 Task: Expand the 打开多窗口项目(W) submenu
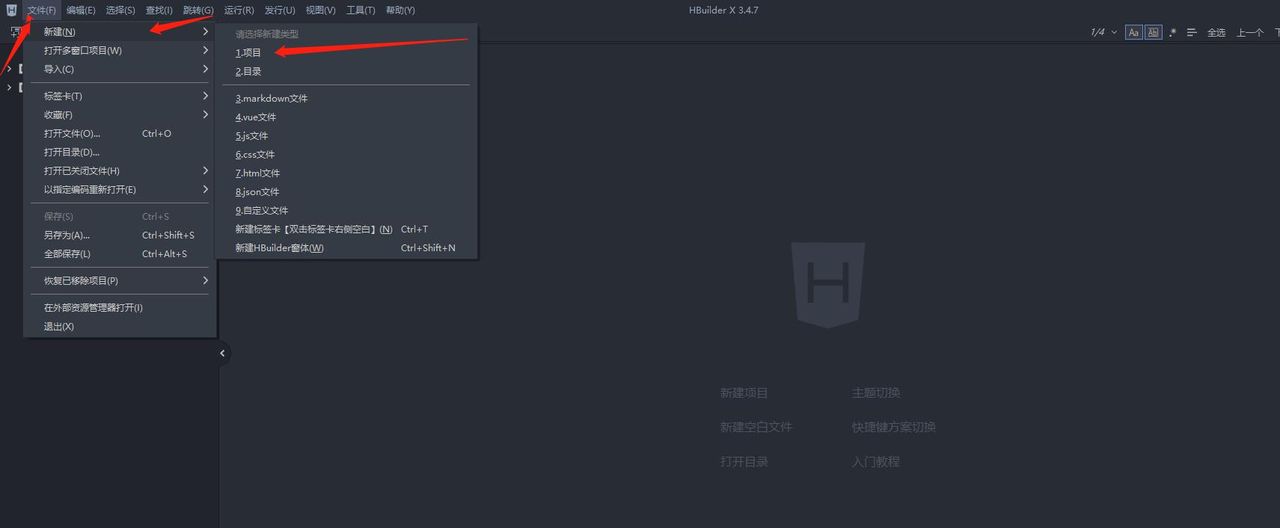120,50
